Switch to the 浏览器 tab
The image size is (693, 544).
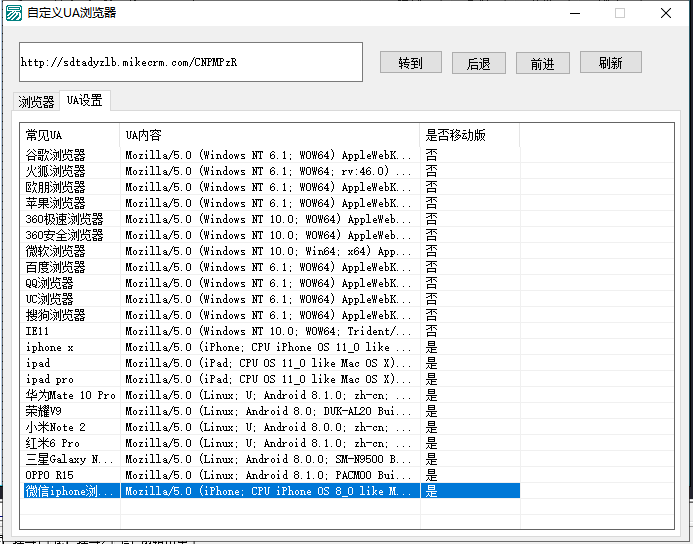point(36,102)
